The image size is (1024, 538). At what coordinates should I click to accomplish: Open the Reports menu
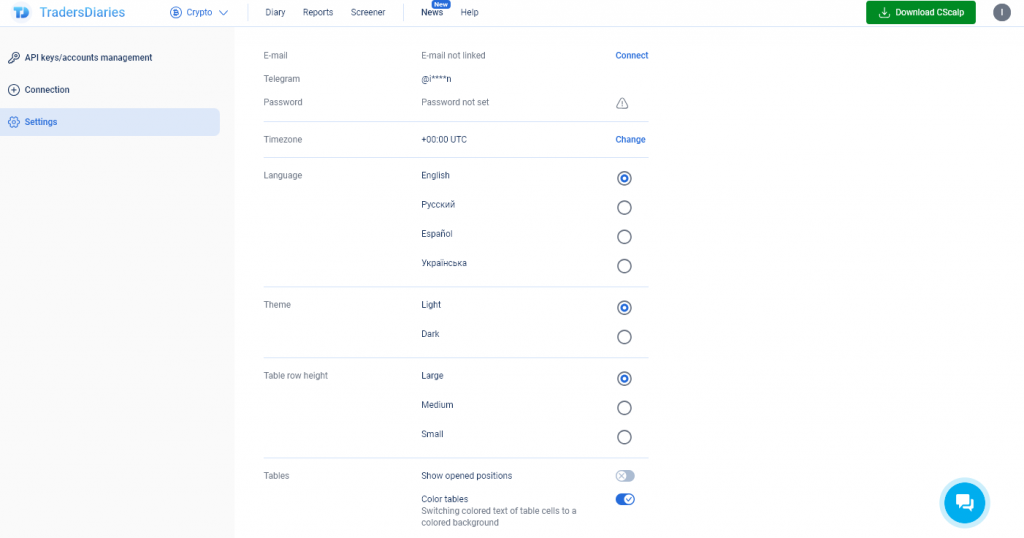[x=318, y=13]
